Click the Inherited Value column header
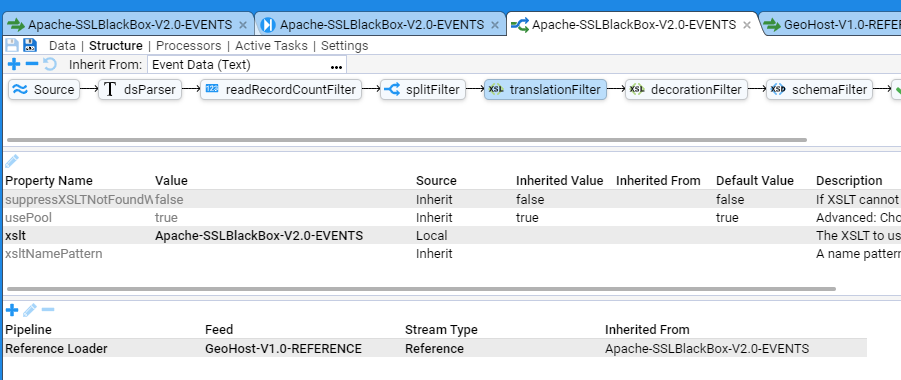This screenshot has width=901, height=380. [x=560, y=181]
